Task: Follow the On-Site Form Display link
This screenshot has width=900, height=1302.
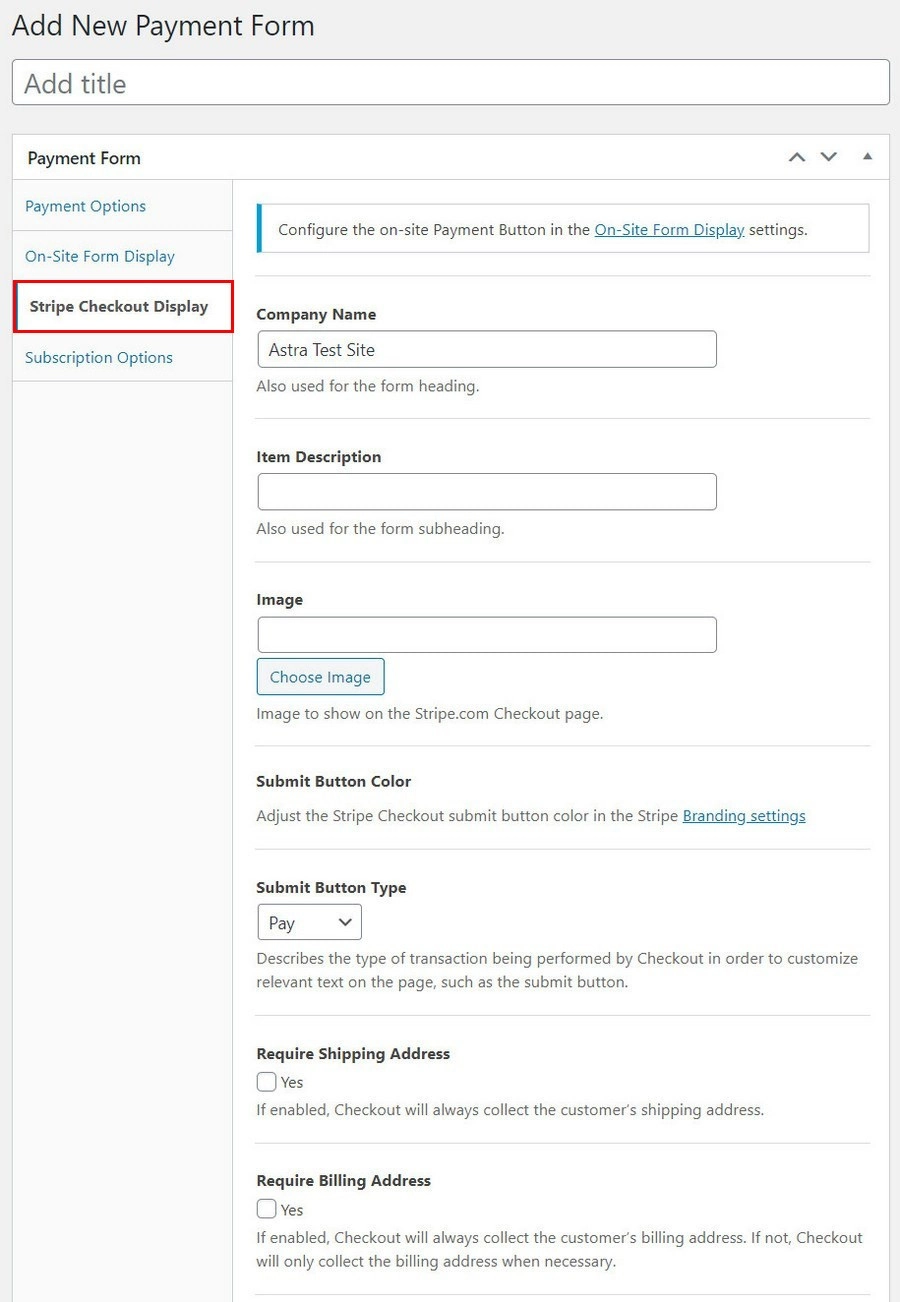Action: coord(669,229)
